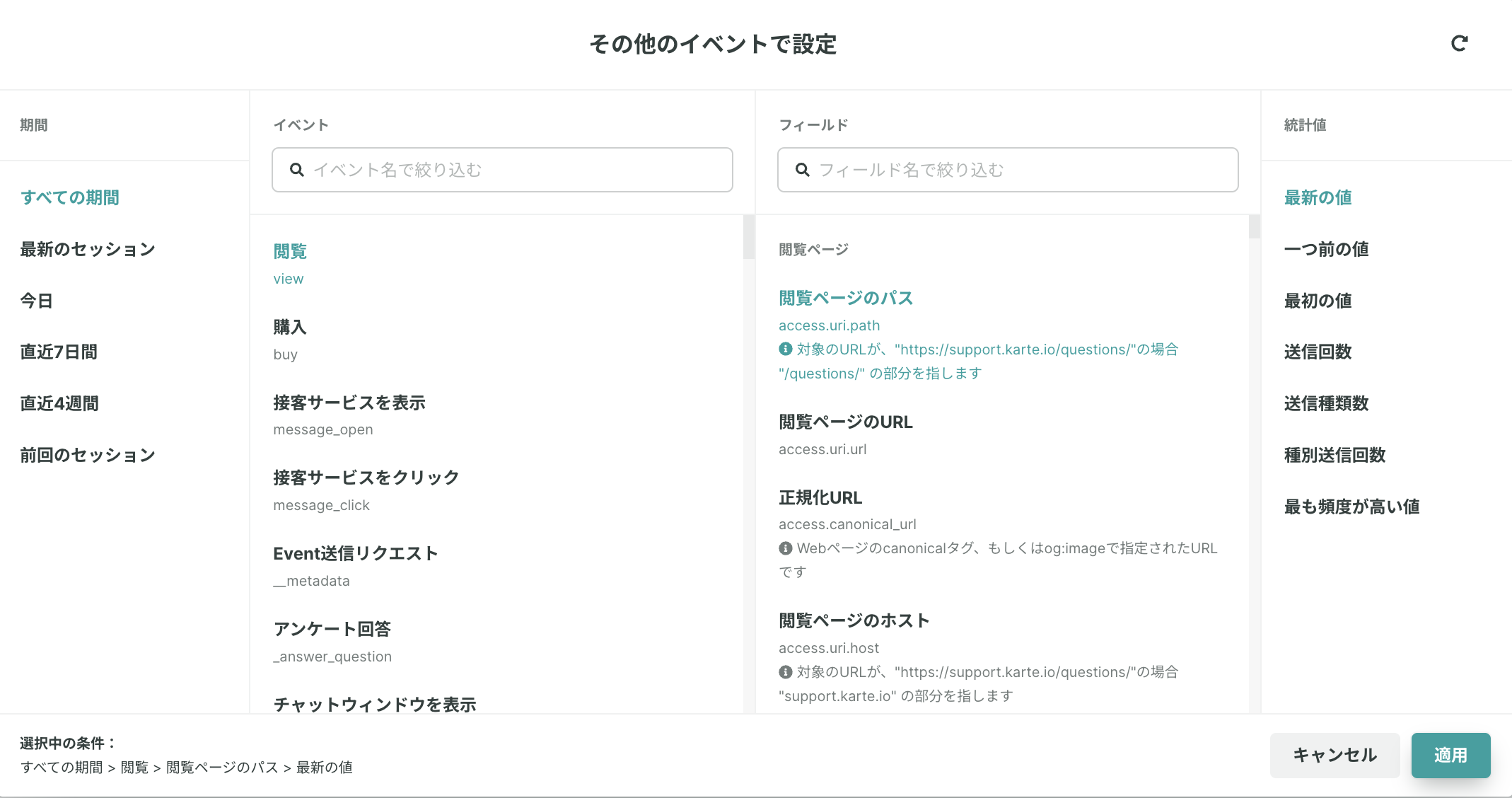Click the _answer_question event key text
The image size is (1512, 798).
pyautogui.click(x=332, y=657)
